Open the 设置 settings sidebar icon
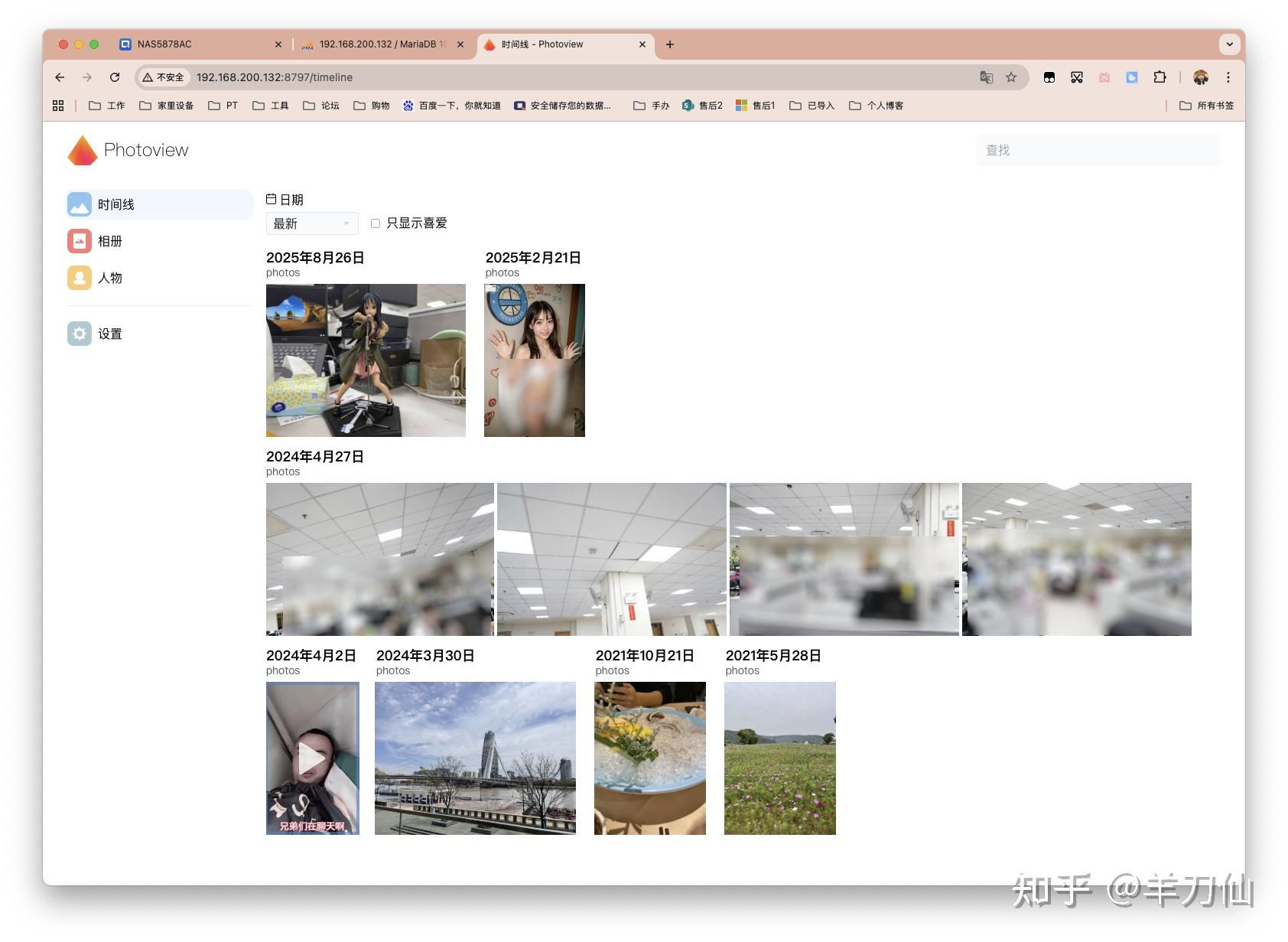Viewport: 1288px width, 942px height. point(79,334)
